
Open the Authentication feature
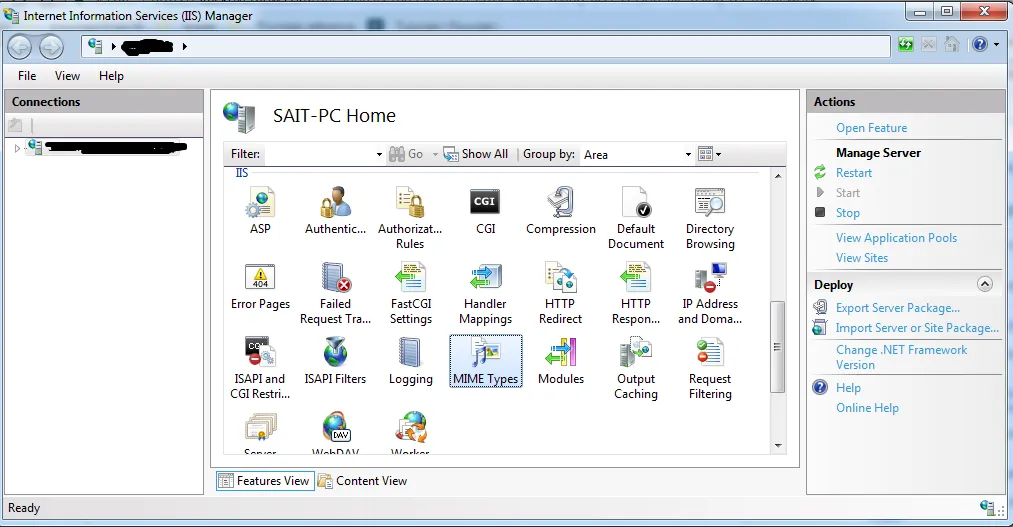pyautogui.click(x=335, y=211)
